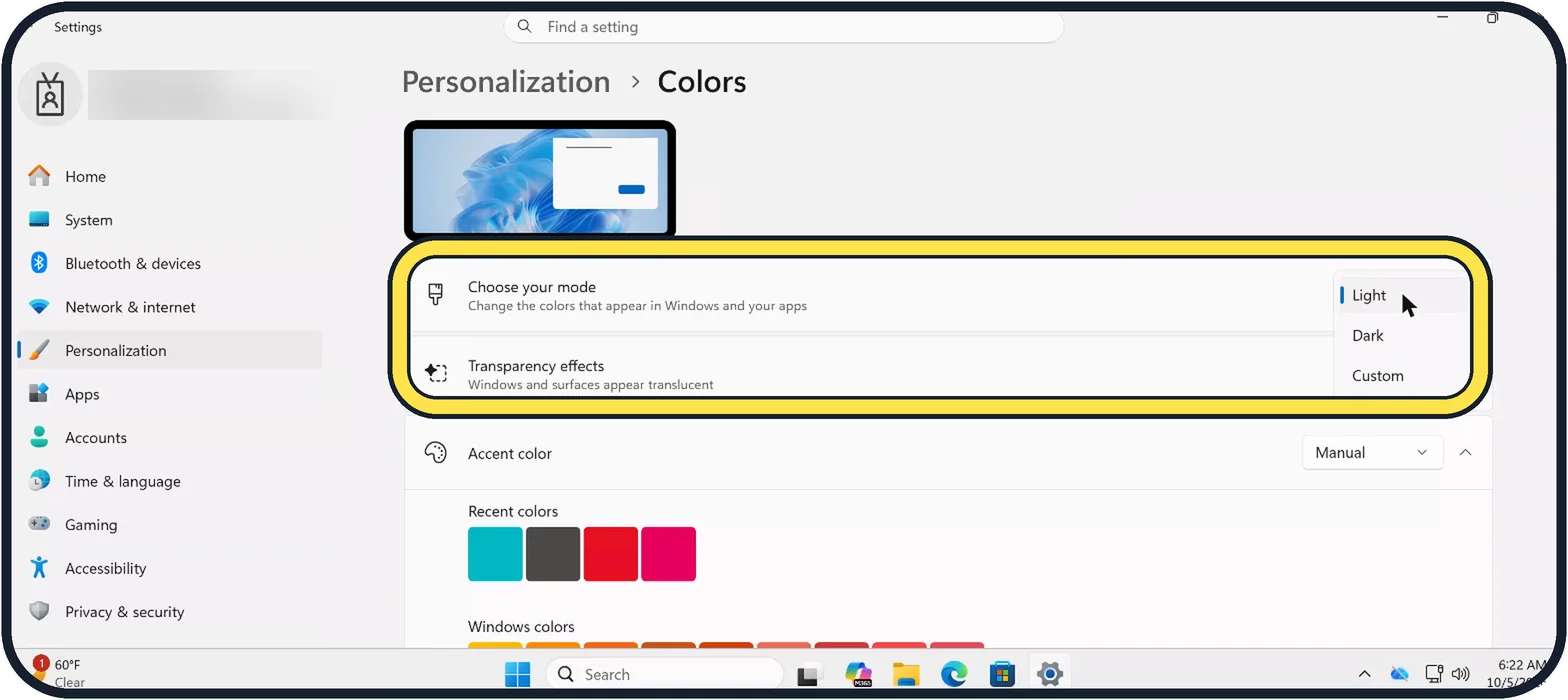Click the OneDrive cloud tray icon

(x=1400, y=674)
